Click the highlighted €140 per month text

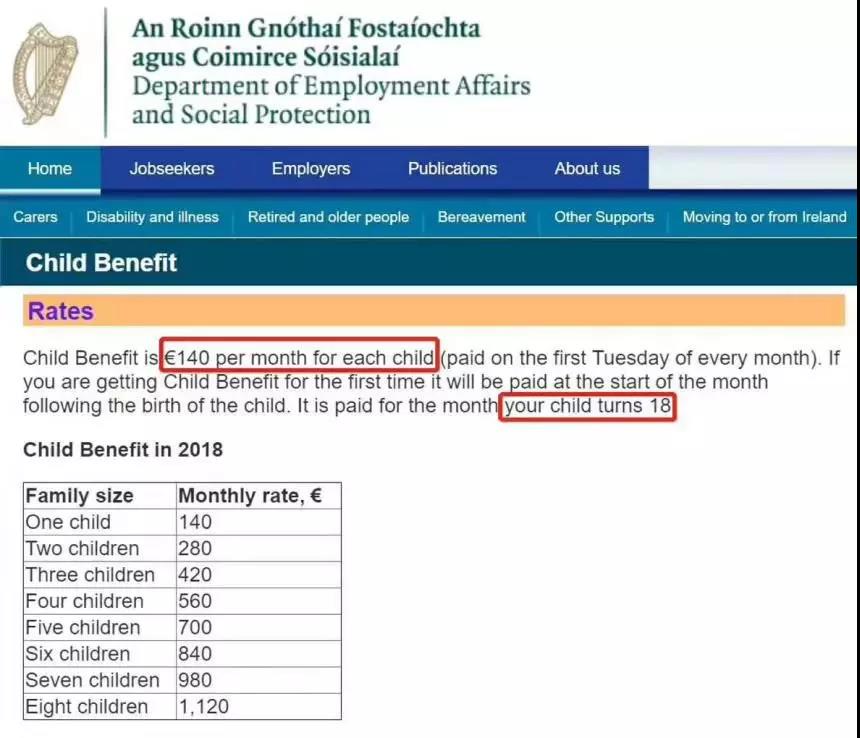(299, 357)
